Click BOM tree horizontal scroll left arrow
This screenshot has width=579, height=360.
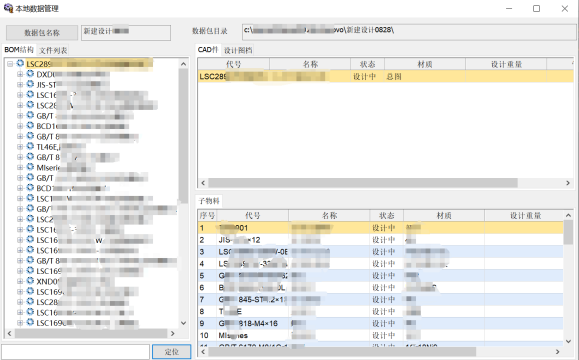coord(10,333)
